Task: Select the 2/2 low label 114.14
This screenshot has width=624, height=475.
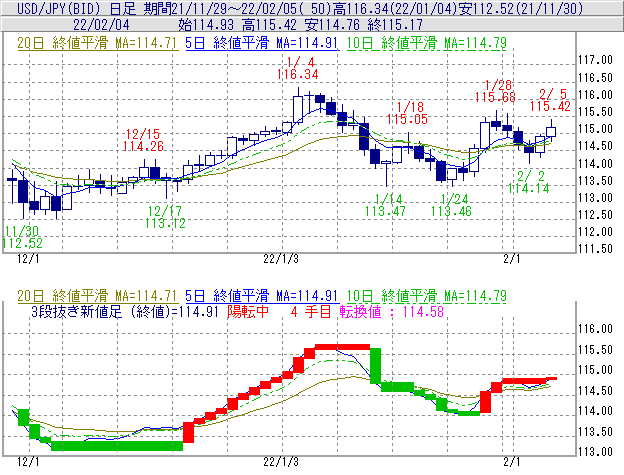Action: (527, 187)
